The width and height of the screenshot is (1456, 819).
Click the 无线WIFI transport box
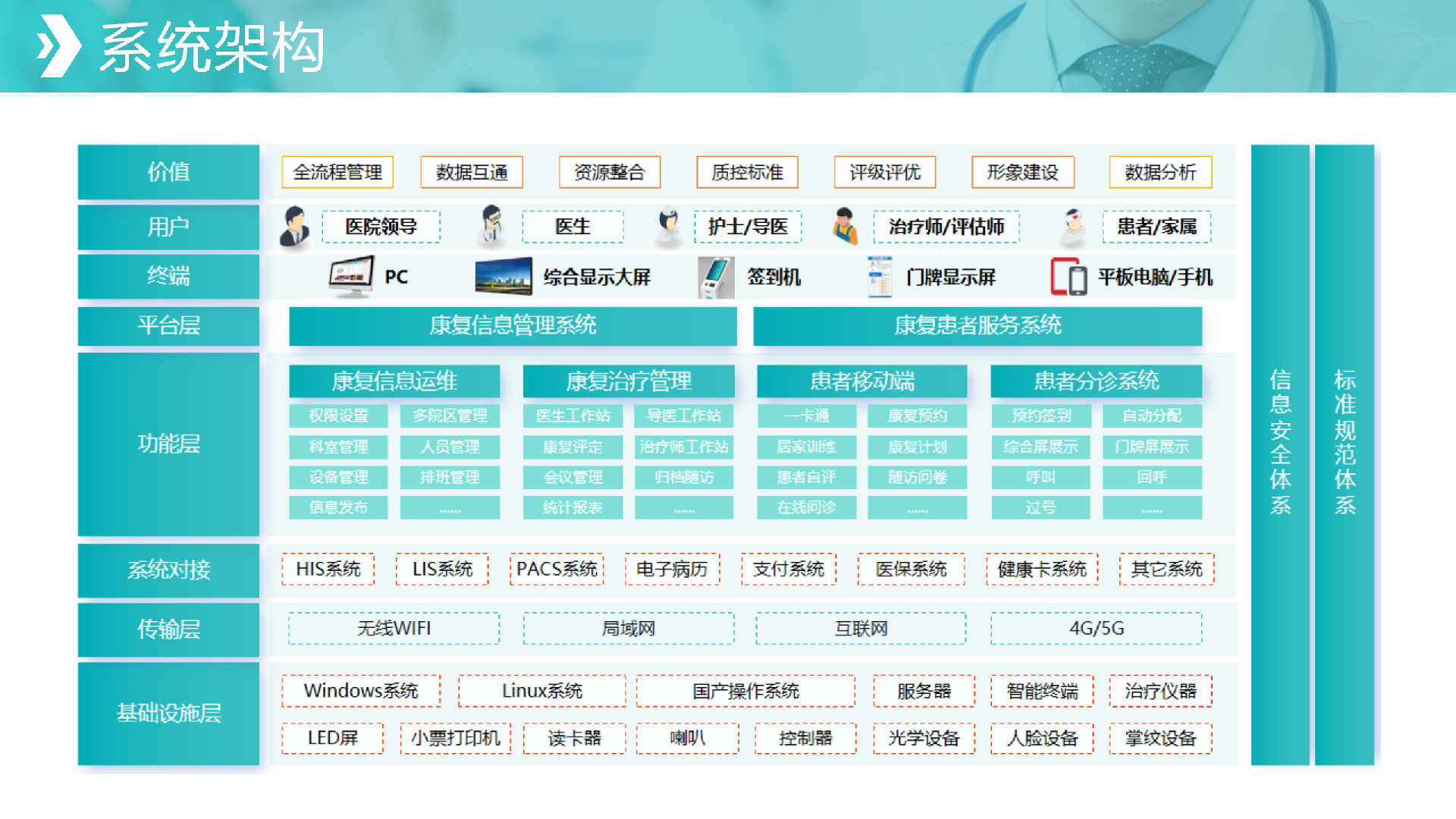coord(394,629)
